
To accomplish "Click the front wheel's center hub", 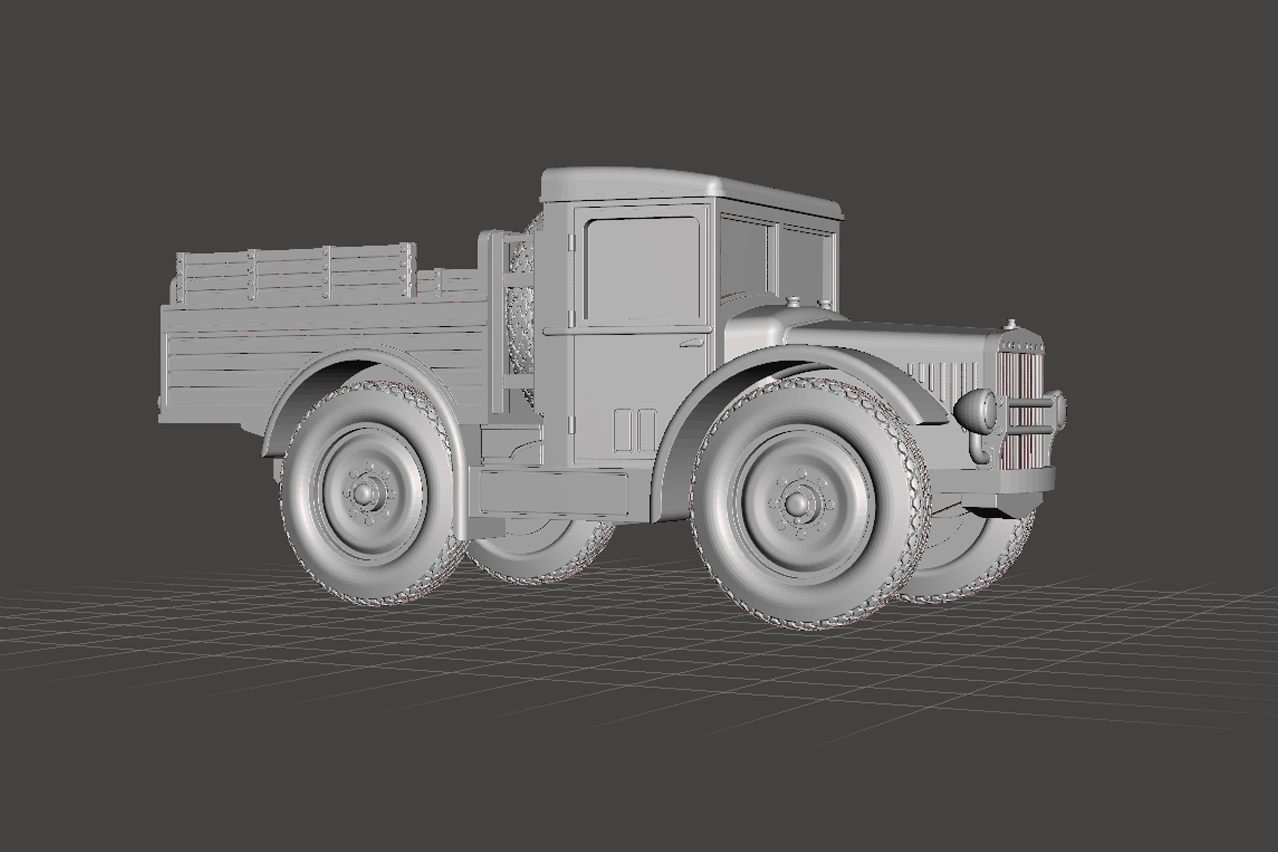I will [799, 504].
